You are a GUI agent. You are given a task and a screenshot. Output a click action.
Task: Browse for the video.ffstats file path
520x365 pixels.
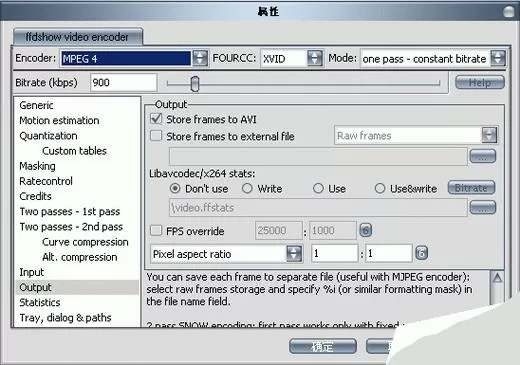482,208
